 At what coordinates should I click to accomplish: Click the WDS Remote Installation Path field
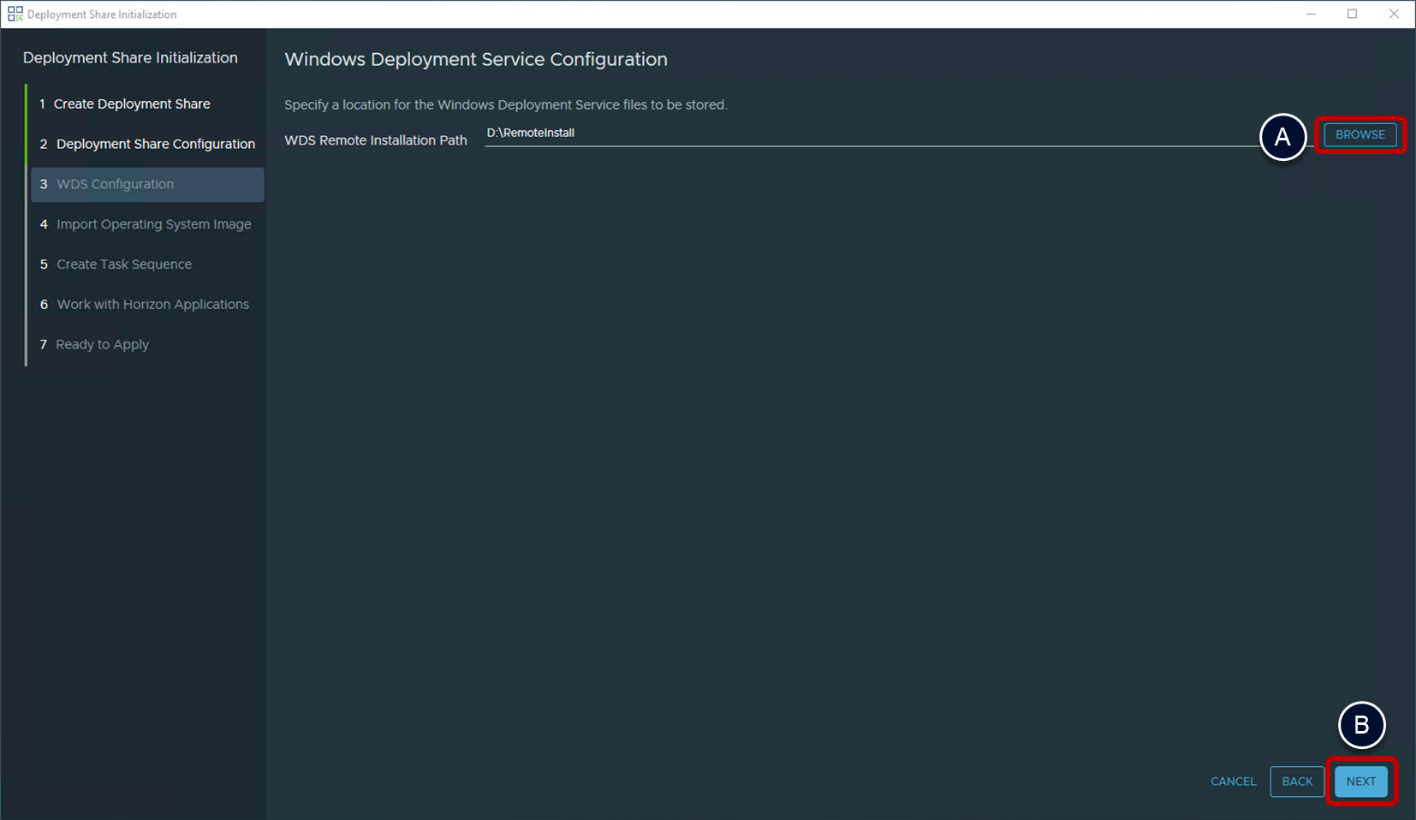[870, 133]
